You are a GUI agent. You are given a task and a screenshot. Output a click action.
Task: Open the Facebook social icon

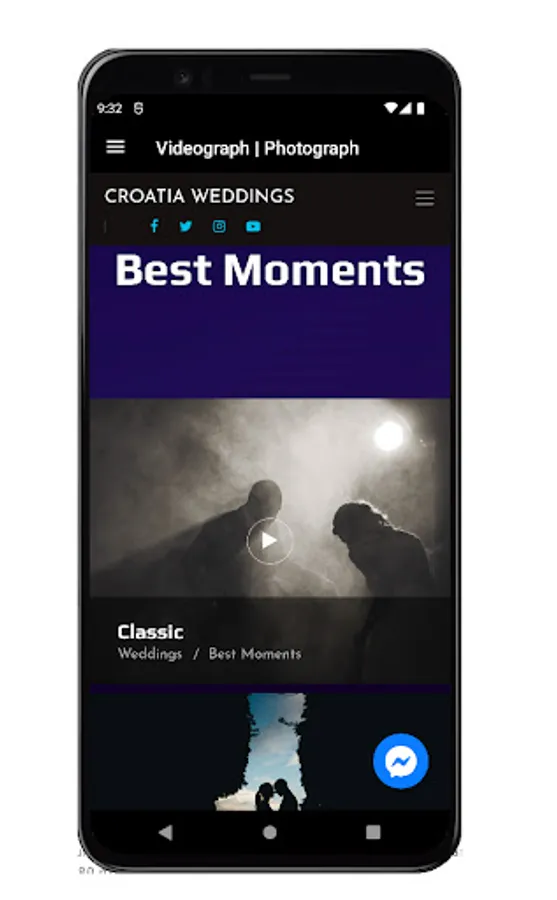154,226
